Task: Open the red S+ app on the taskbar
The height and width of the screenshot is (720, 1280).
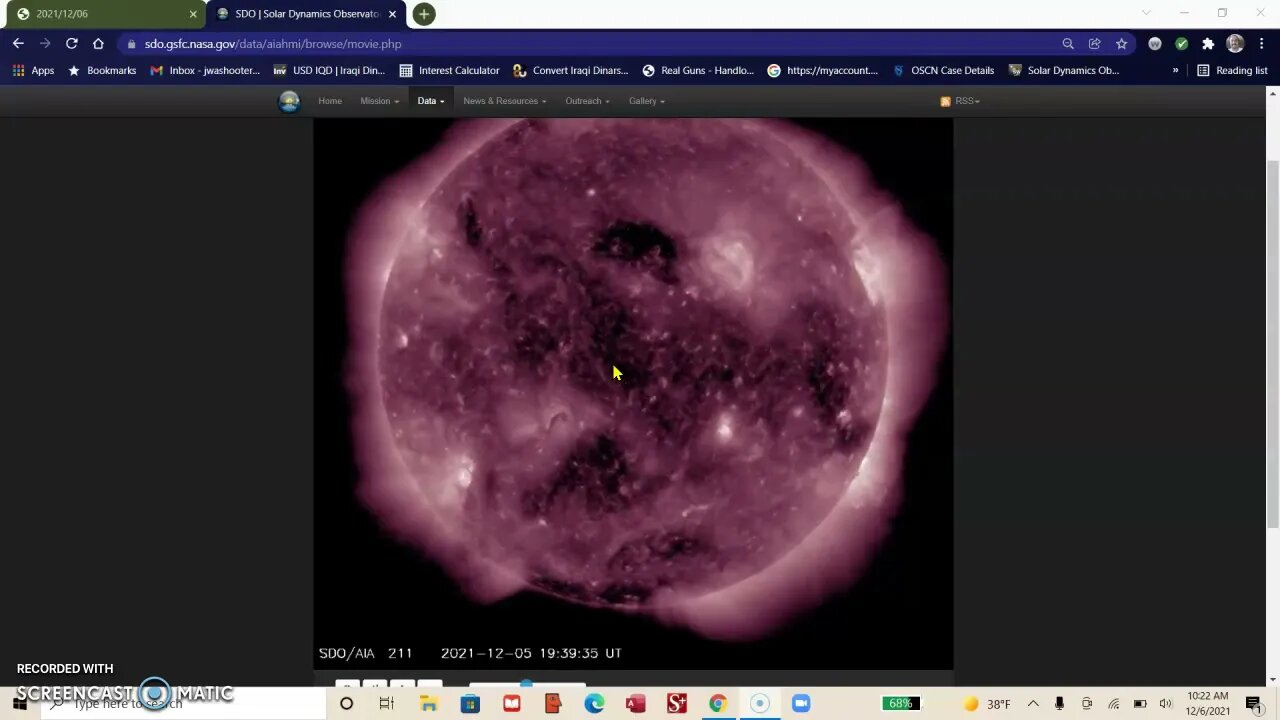Action: tap(677, 704)
